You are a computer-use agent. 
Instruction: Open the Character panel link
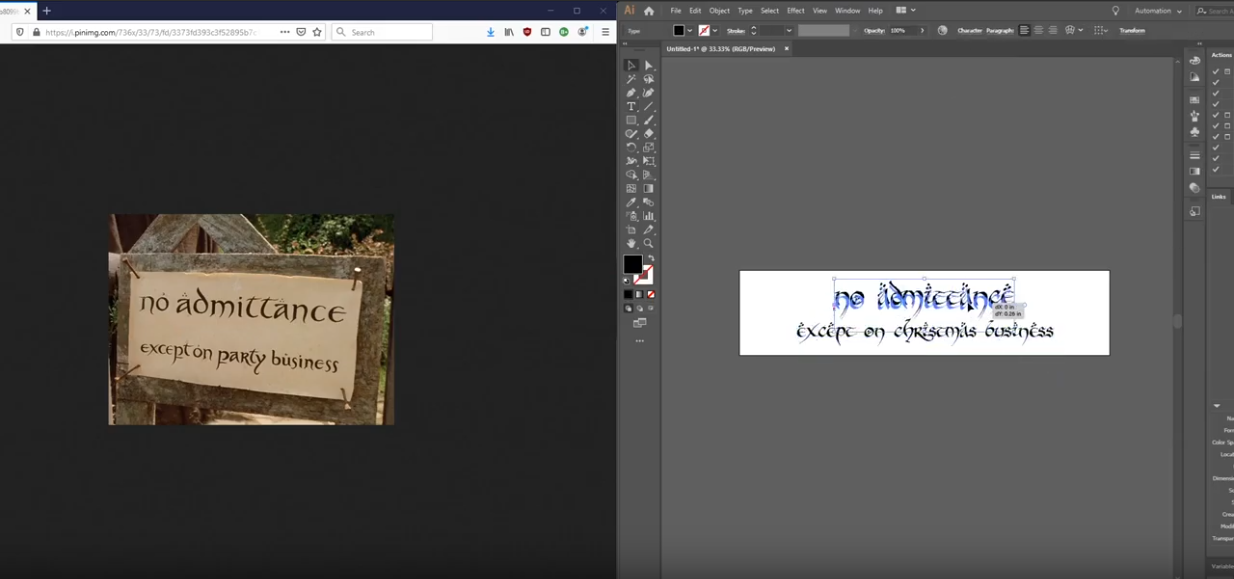tap(970, 31)
